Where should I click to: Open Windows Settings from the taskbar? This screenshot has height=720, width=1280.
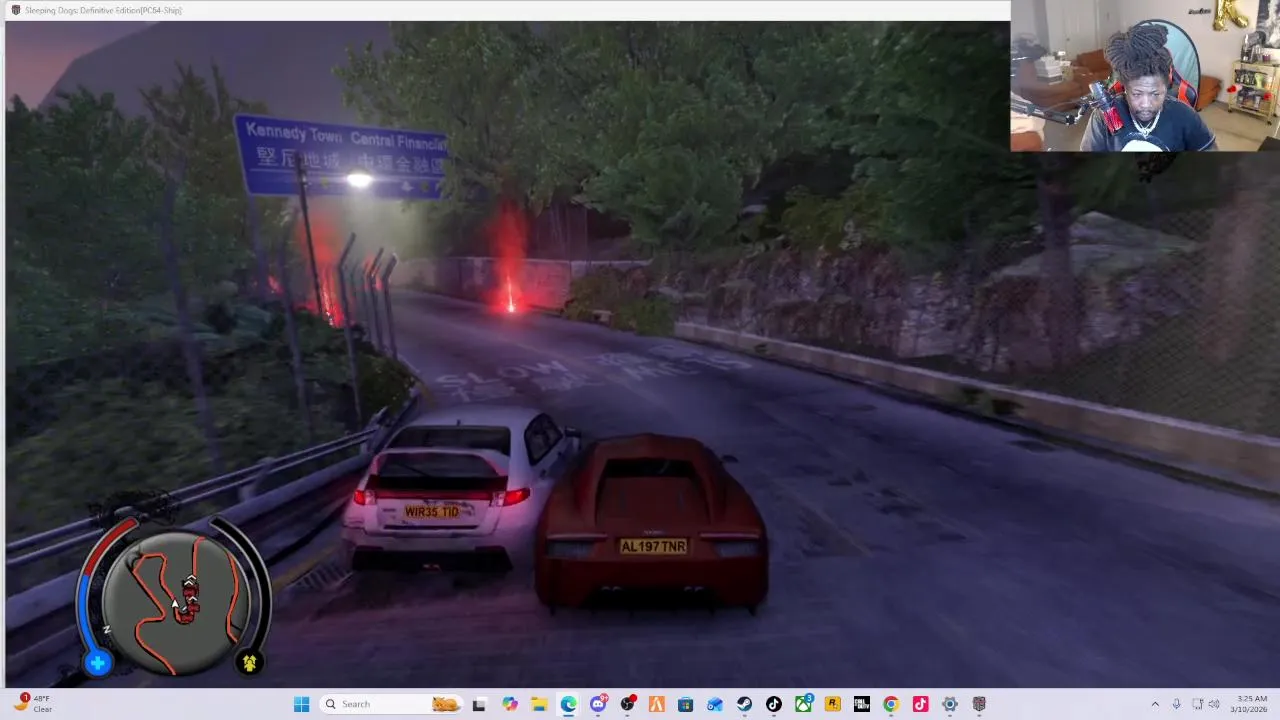point(949,704)
